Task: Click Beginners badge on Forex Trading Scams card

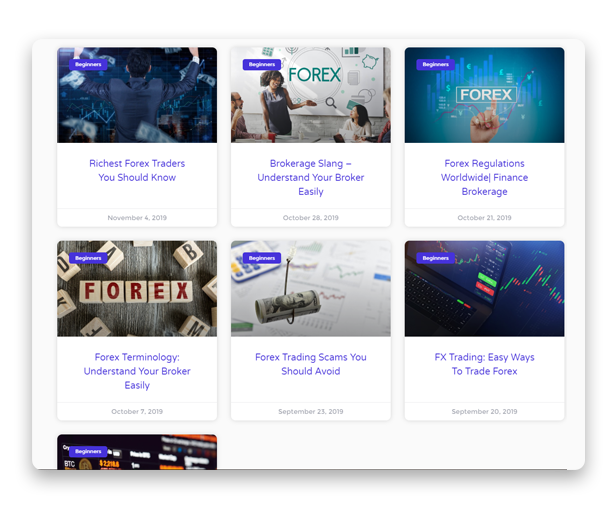Action: coord(262,258)
